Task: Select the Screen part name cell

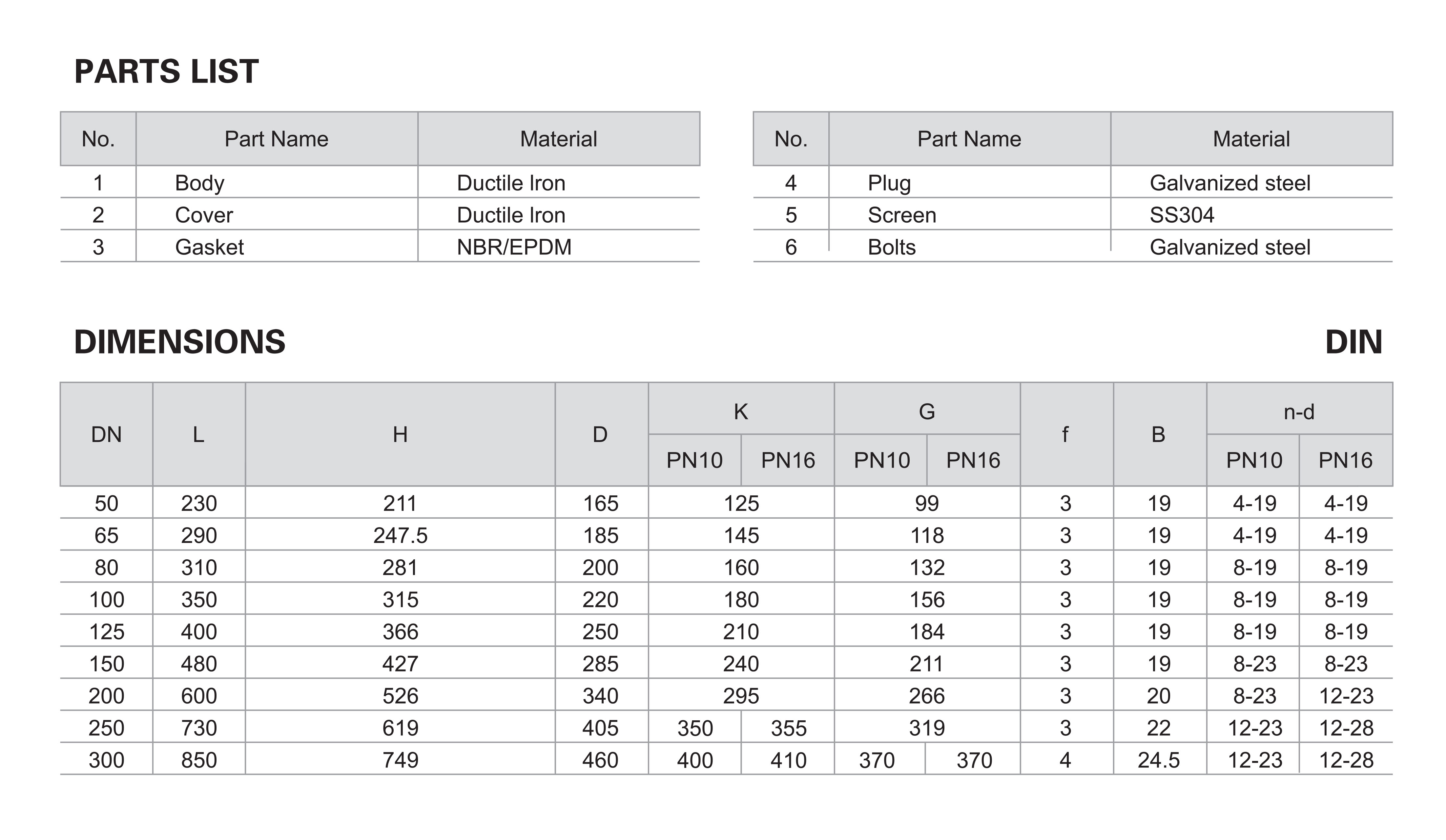Action: click(970, 215)
